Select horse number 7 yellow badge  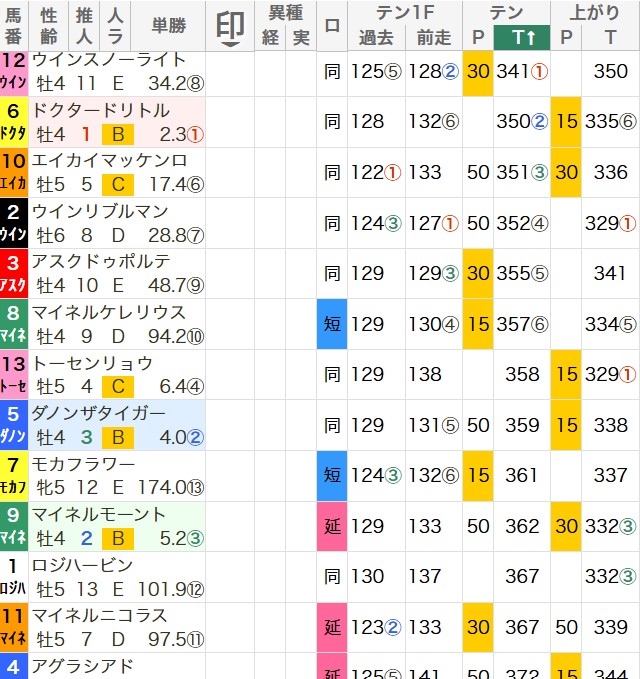pyautogui.click(x=14, y=476)
